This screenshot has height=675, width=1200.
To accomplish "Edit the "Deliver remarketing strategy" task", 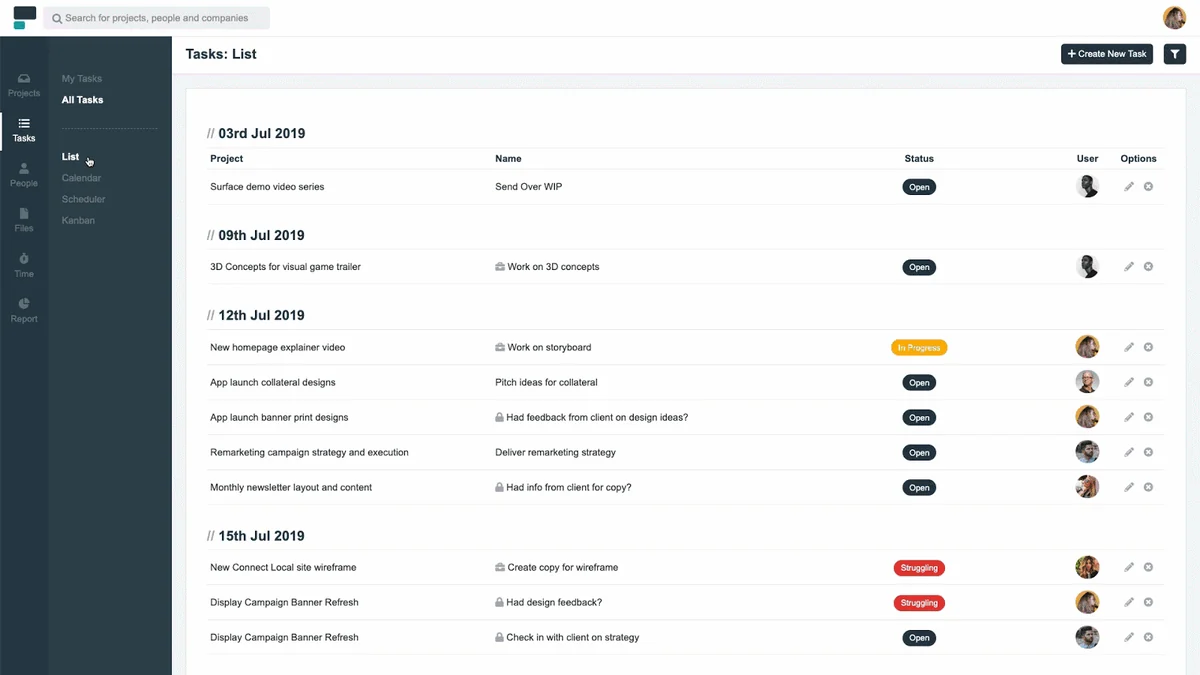I will coord(1128,452).
